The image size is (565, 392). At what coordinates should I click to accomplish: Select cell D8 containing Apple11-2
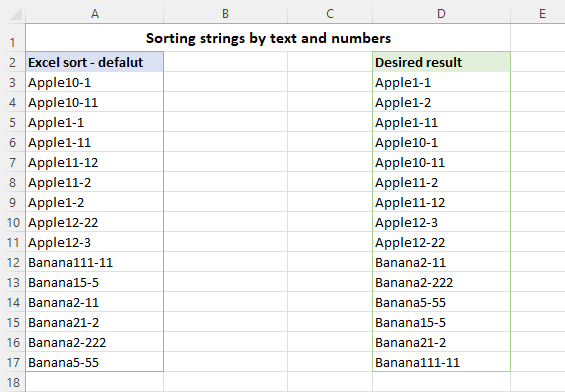point(441,182)
